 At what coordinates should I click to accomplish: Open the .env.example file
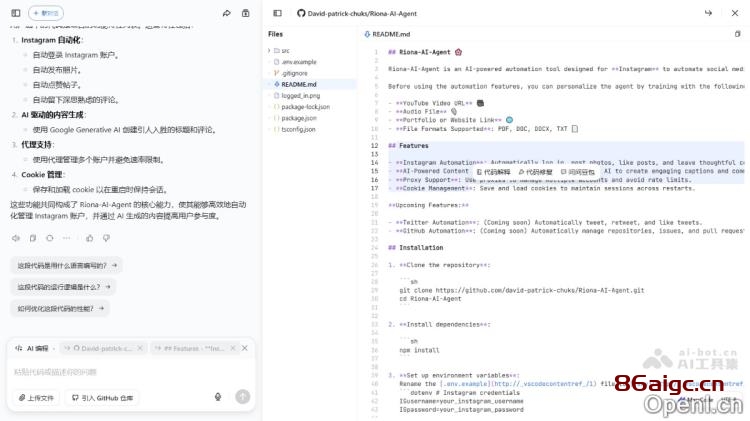pyautogui.click(x=299, y=62)
